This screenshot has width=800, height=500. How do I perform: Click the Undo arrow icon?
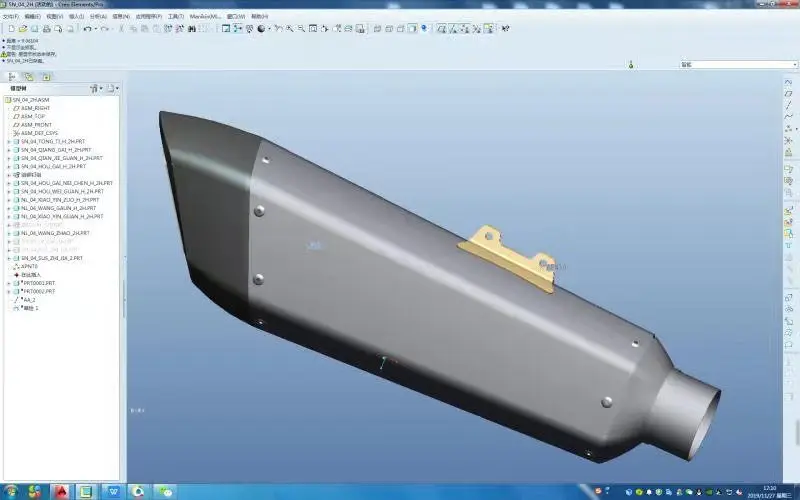point(87,29)
